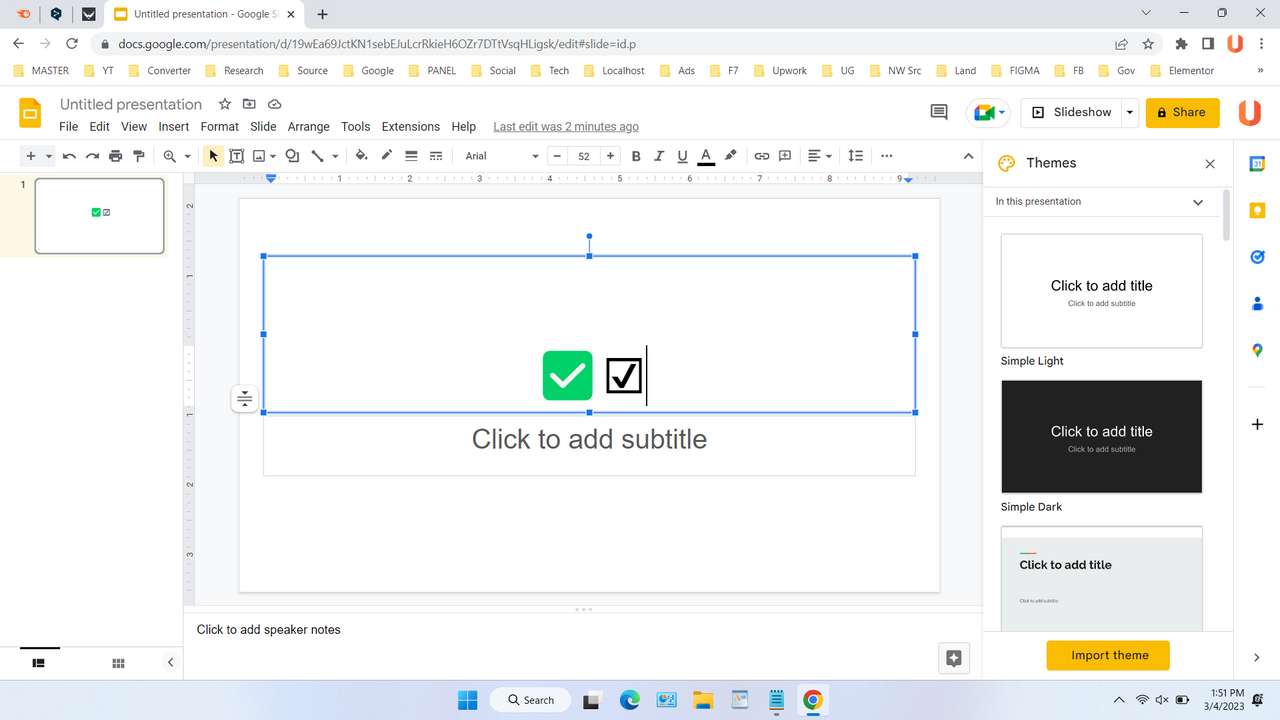Open the alignment options dropdown
The width and height of the screenshot is (1280, 720).
(818, 156)
